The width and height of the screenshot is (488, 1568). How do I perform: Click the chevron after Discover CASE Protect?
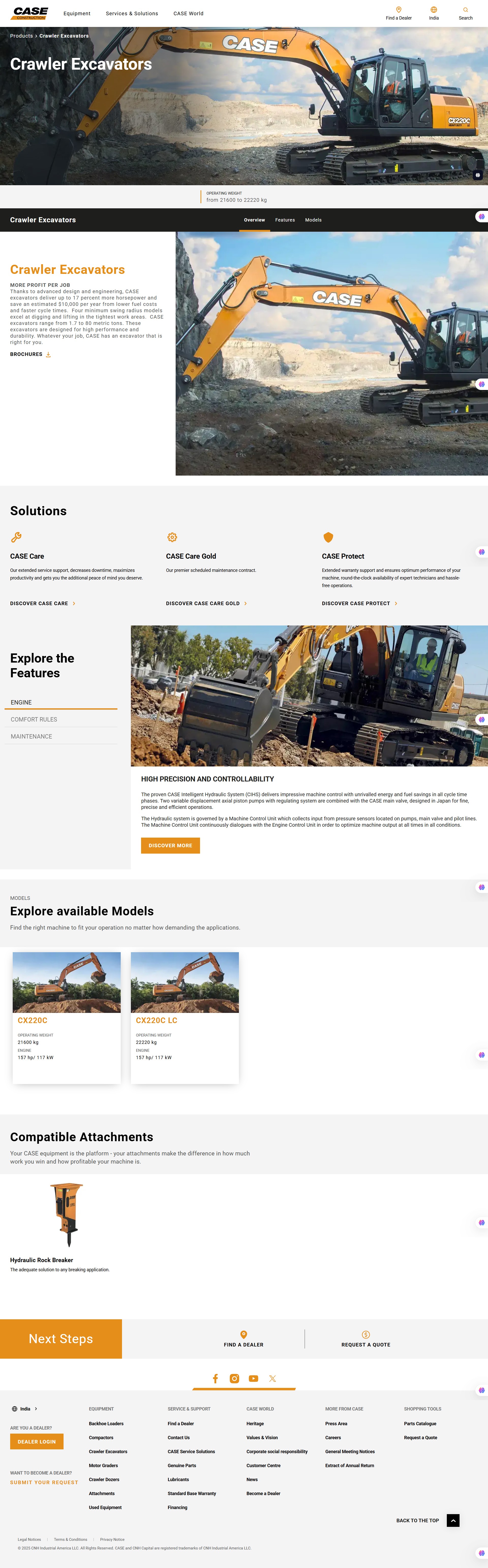(396, 604)
